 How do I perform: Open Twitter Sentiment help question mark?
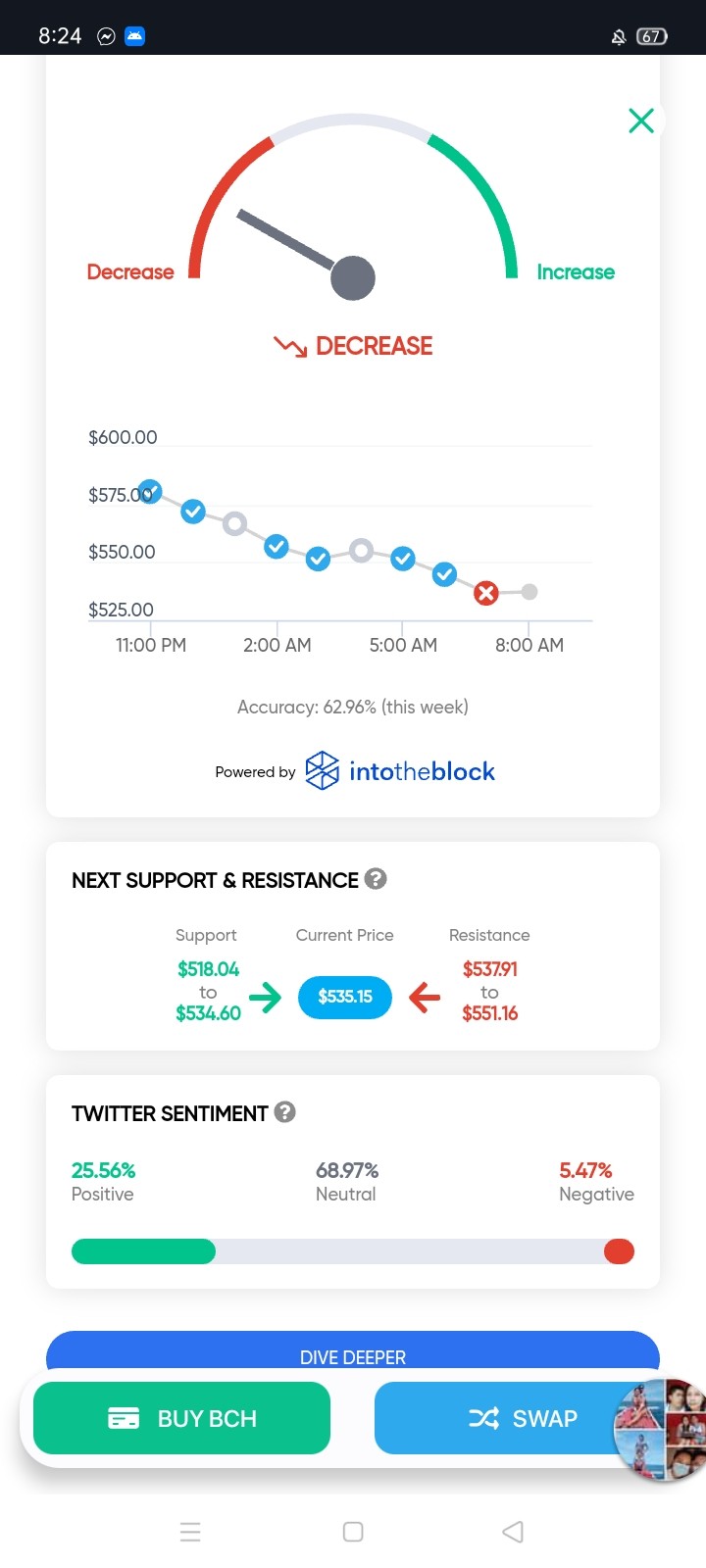click(x=285, y=1111)
